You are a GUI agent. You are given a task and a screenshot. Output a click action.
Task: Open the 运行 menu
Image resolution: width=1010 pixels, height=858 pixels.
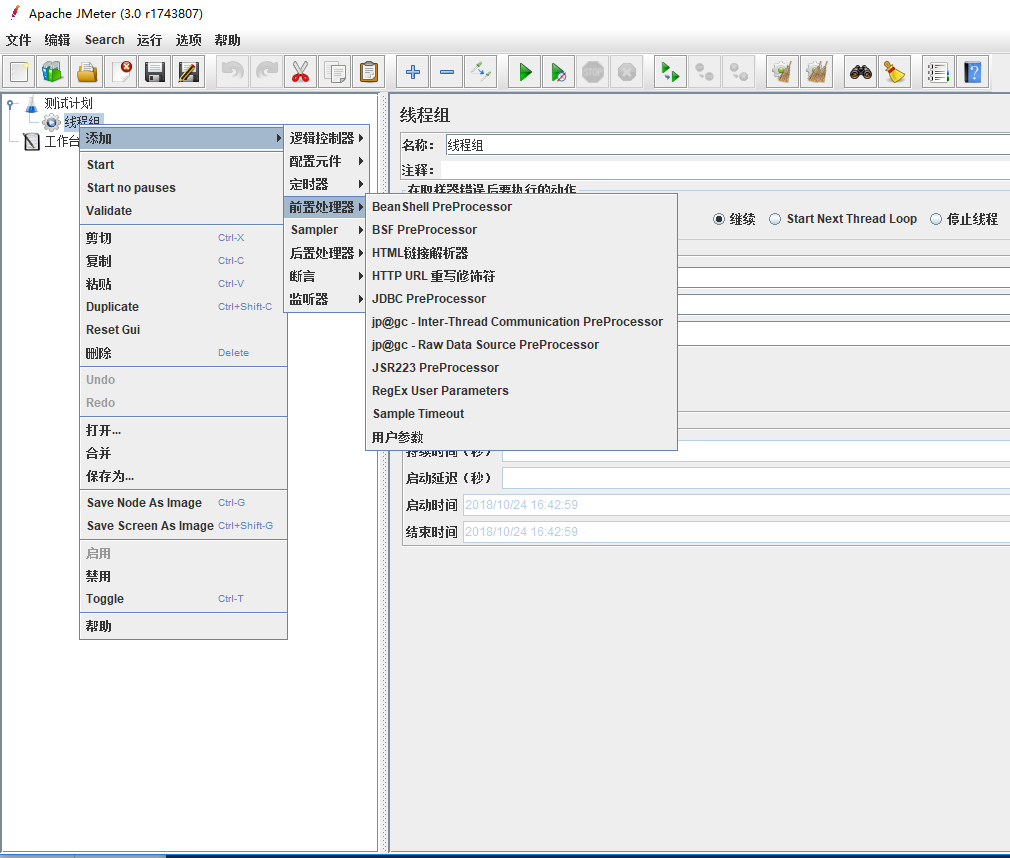[x=149, y=40]
